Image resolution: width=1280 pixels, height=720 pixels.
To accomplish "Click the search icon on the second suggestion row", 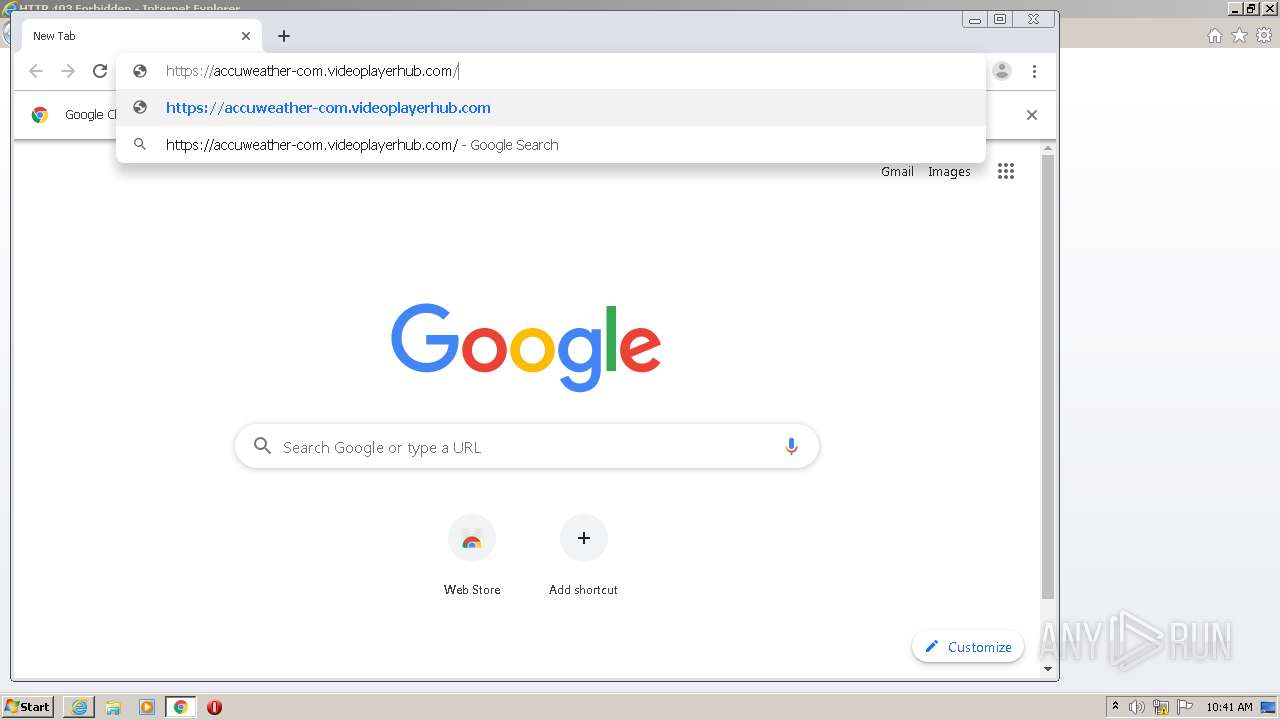I will tap(140, 145).
